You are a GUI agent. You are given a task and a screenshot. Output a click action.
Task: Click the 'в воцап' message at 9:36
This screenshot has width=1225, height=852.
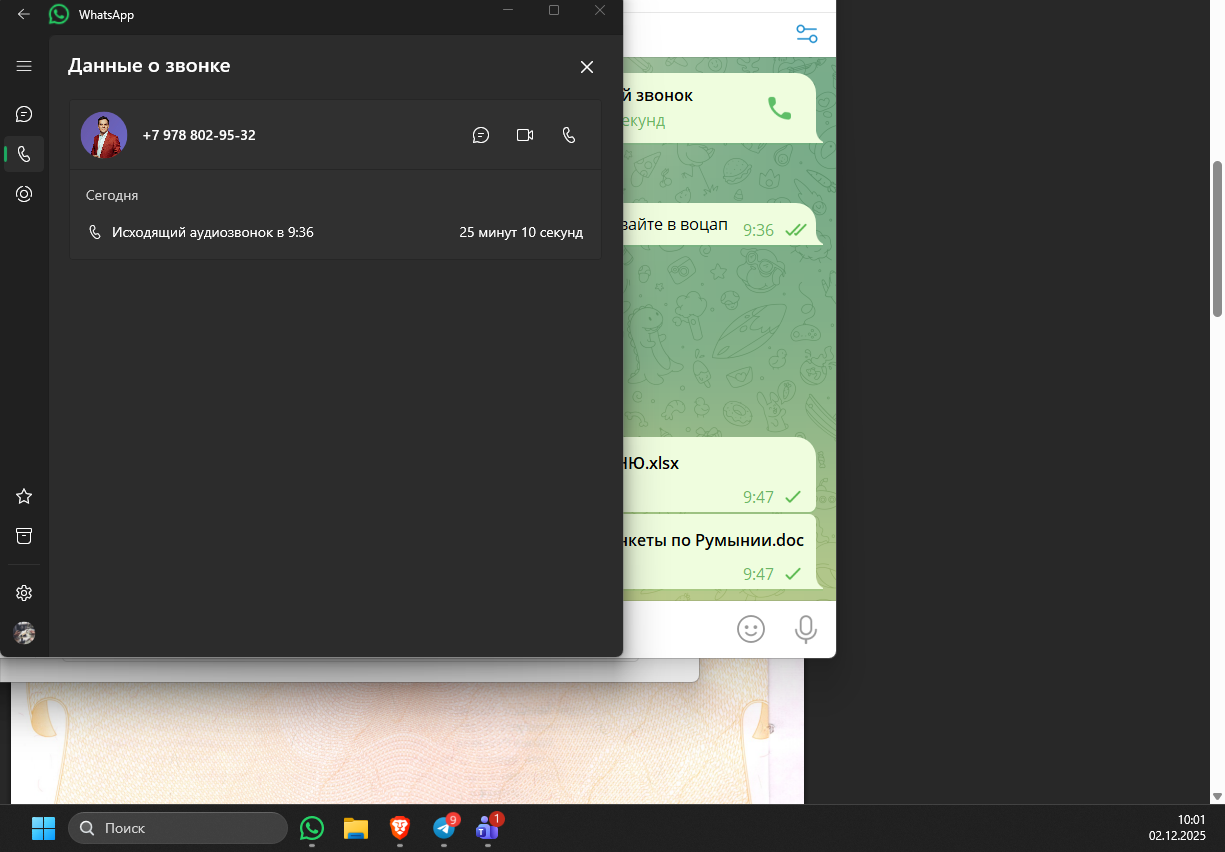[720, 224]
